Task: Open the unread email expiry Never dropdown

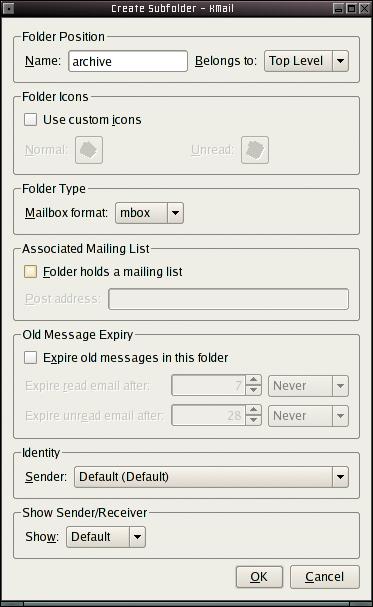Action: [308, 416]
